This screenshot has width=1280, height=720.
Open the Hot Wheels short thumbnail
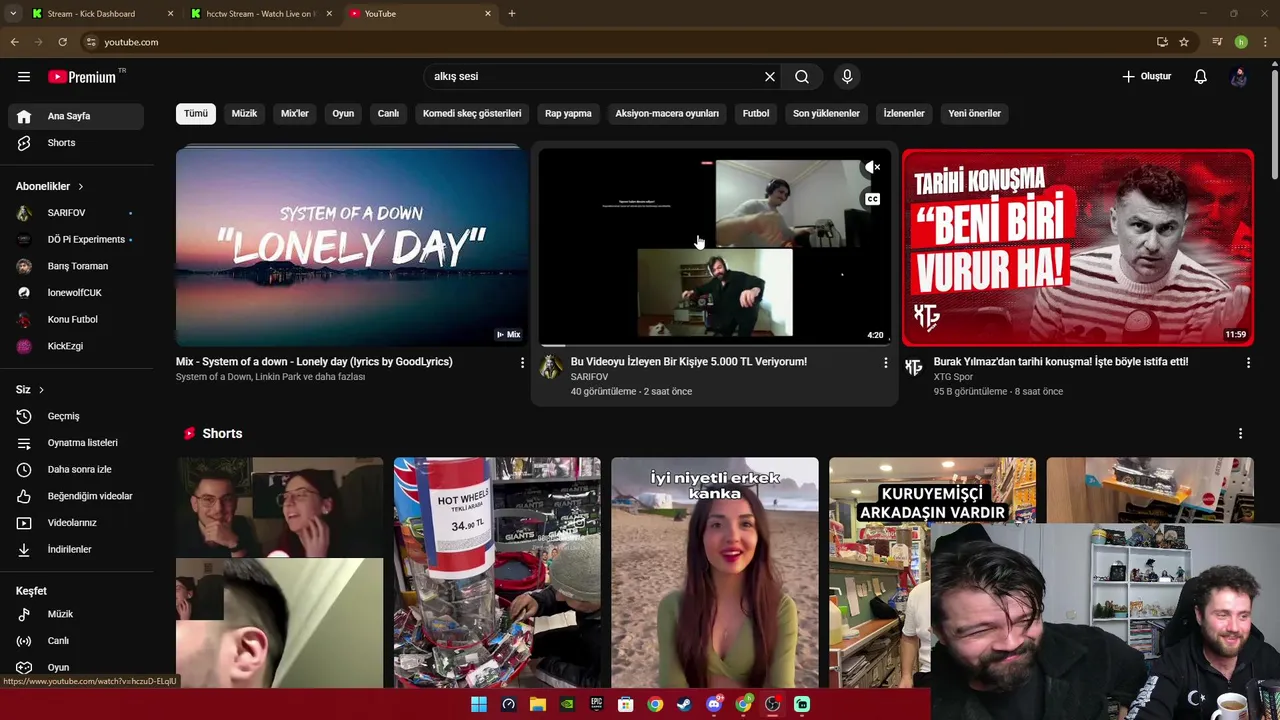point(497,572)
